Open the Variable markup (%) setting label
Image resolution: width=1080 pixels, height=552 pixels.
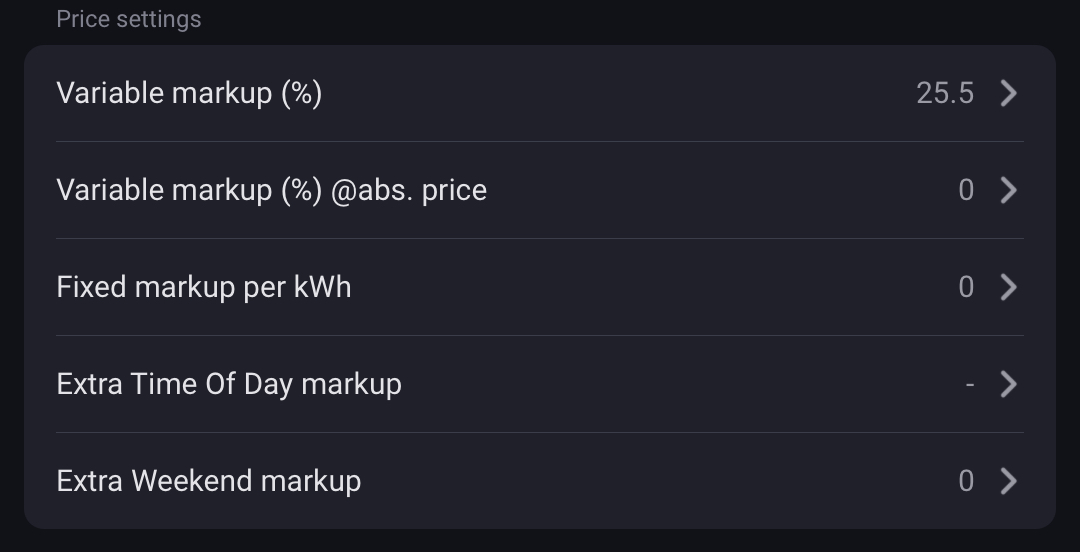(x=189, y=93)
